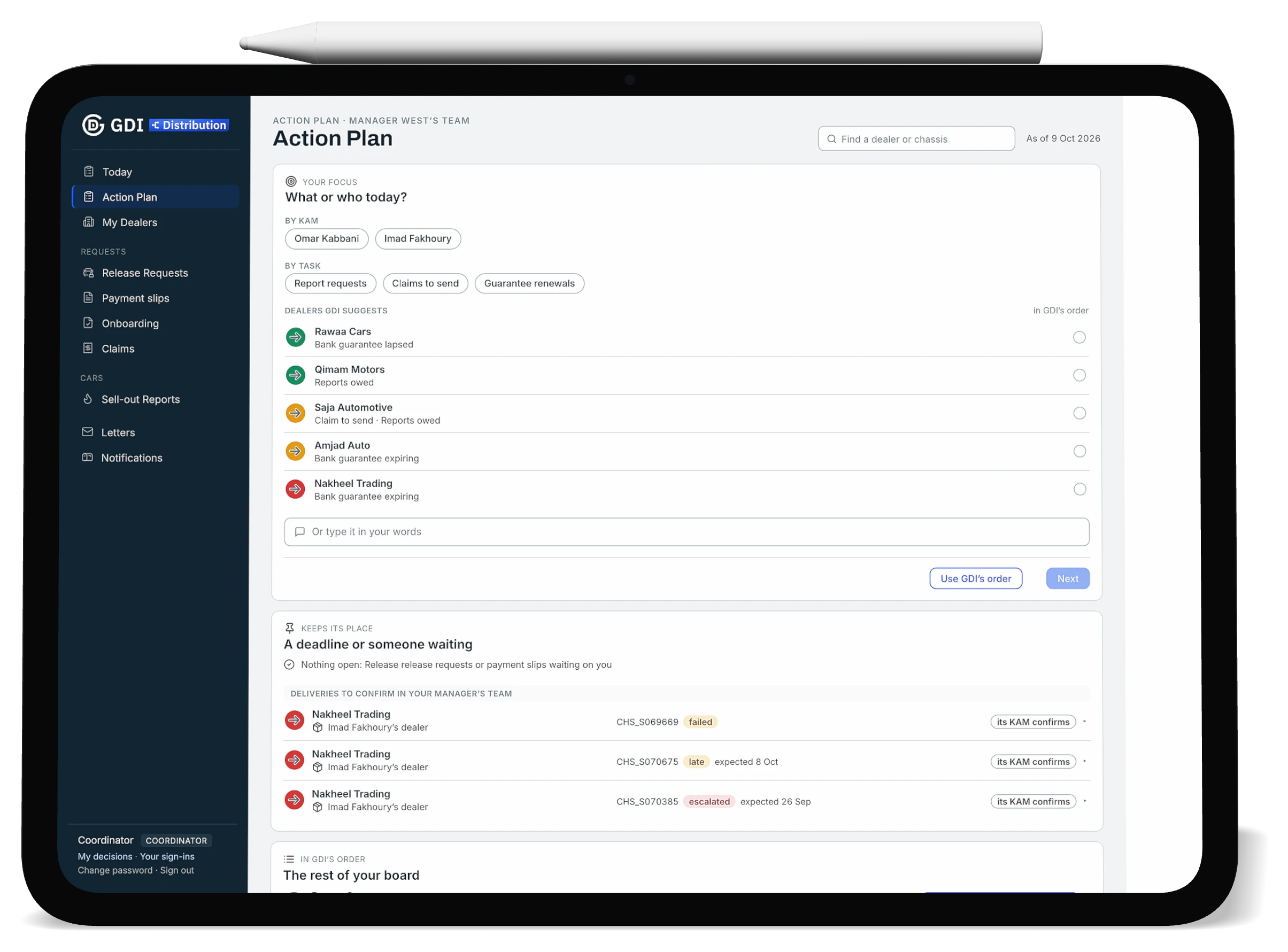Screen dimensions: 1288x952
Task: Click the Today clipboard icon in sidebar
Action: coord(89,172)
